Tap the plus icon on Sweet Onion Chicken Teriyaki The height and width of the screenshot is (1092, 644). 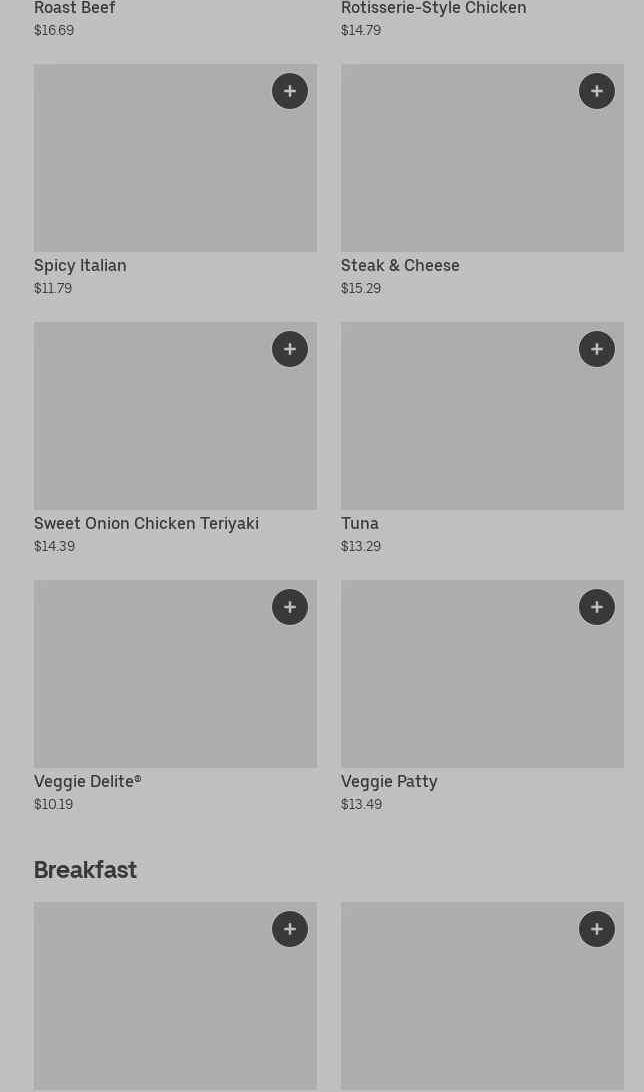[x=290, y=349]
